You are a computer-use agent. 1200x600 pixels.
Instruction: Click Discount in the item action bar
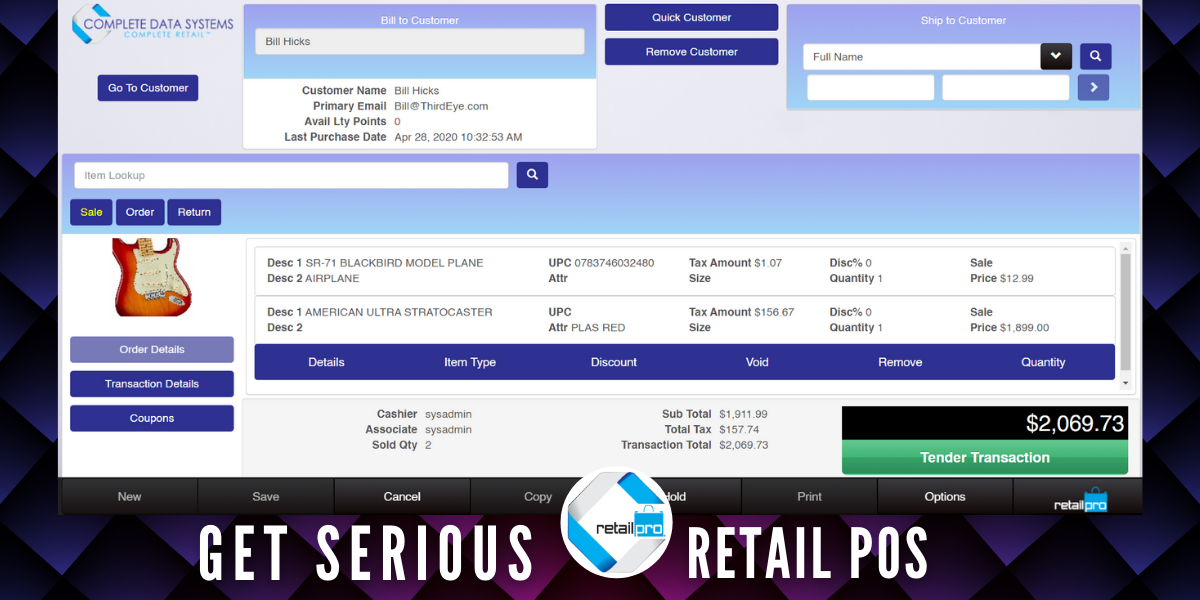click(x=614, y=362)
